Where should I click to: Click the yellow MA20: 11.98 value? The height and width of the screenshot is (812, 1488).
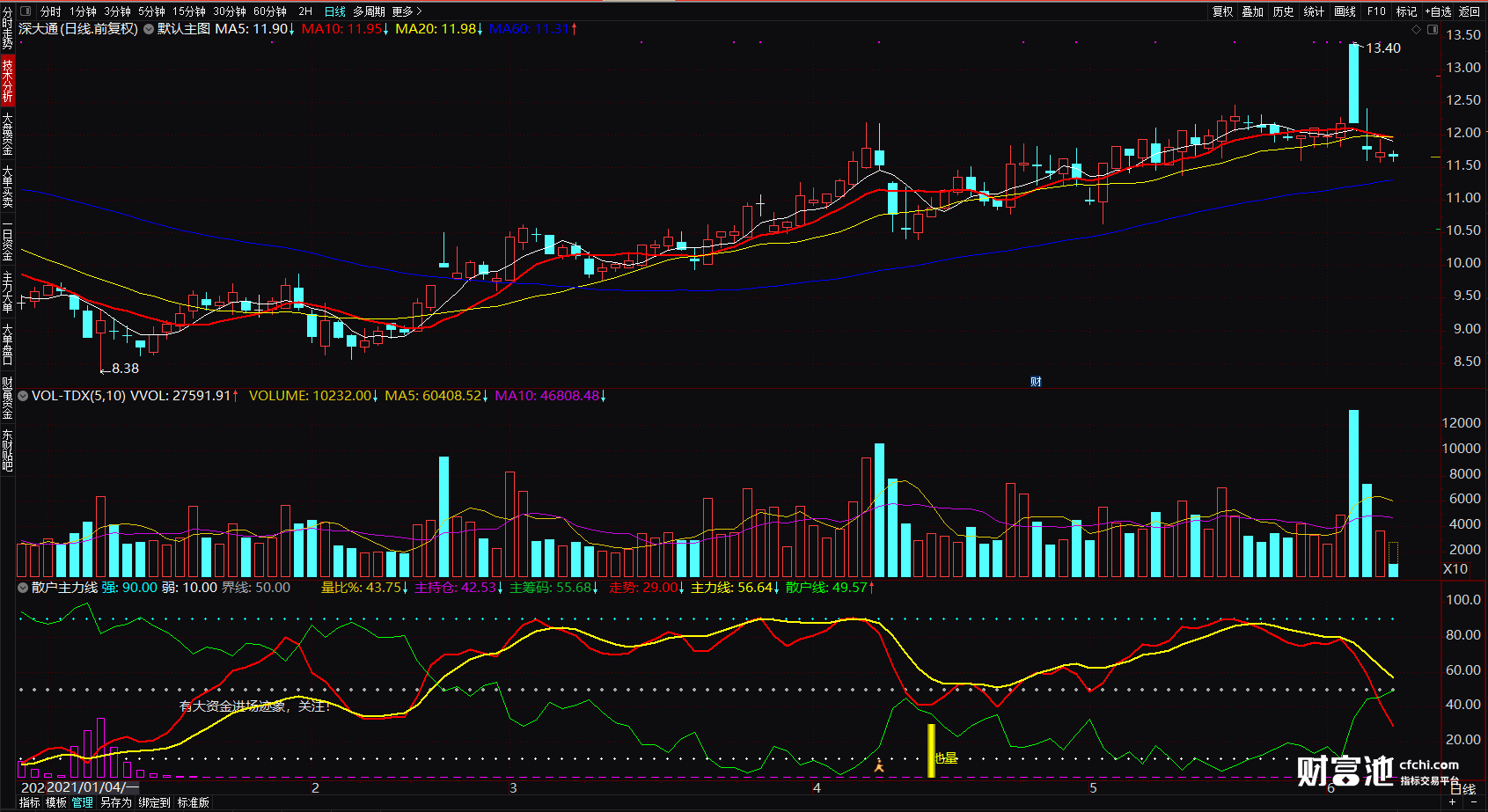pyautogui.click(x=439, y=29)
